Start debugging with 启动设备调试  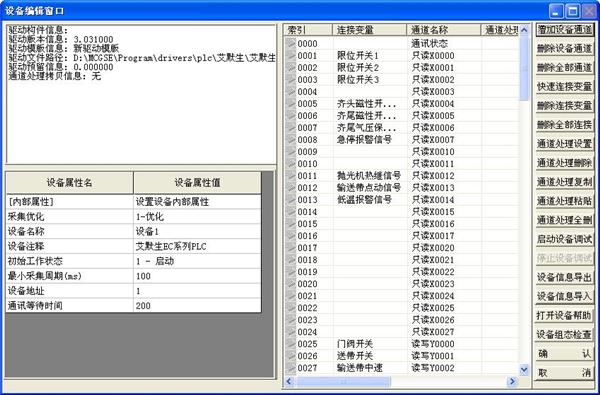(x=564, y=239)
